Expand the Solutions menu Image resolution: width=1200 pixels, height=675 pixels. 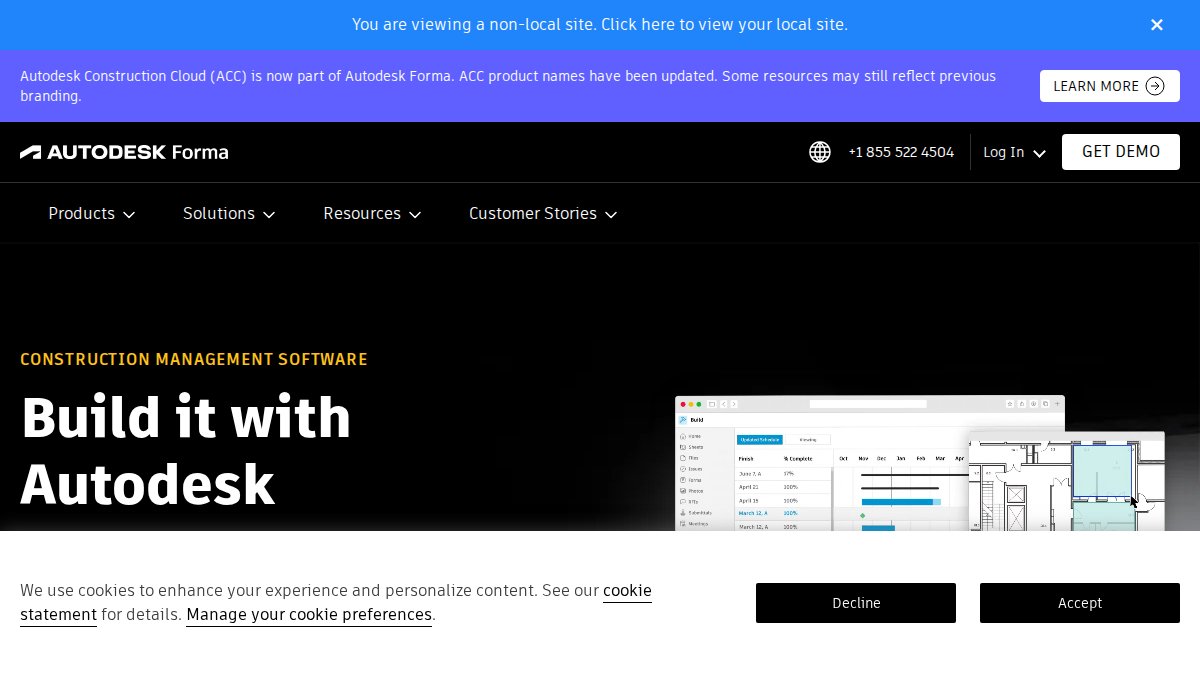(229, 213)
